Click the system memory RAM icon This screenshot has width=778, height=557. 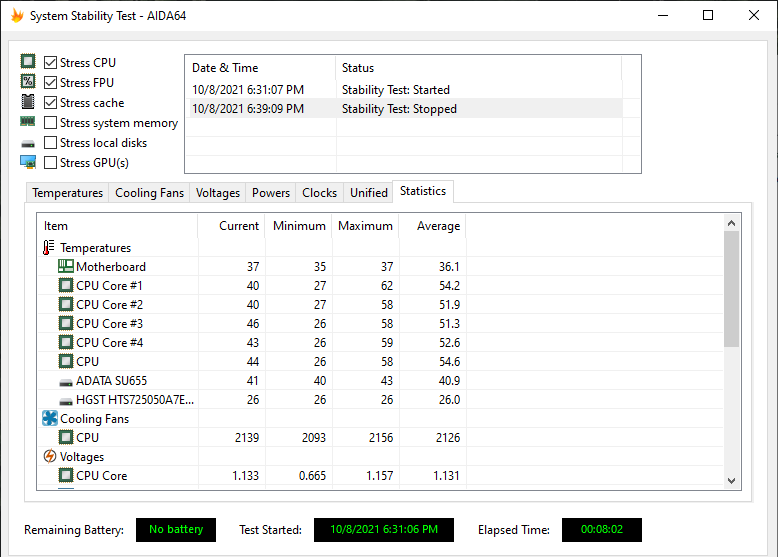[28, 121]
